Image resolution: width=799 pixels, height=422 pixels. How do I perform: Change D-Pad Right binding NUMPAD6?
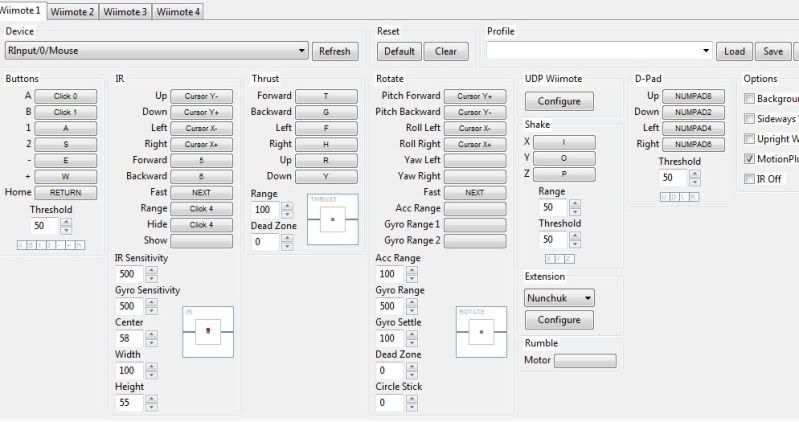click(x=693, y=144)
